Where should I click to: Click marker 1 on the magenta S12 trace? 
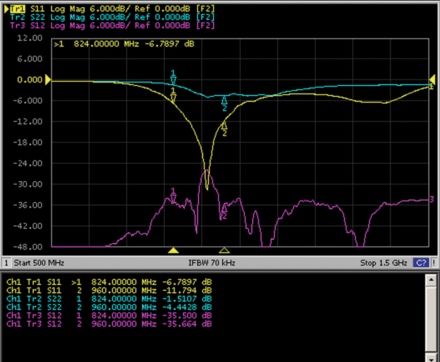tap(173, 196)
